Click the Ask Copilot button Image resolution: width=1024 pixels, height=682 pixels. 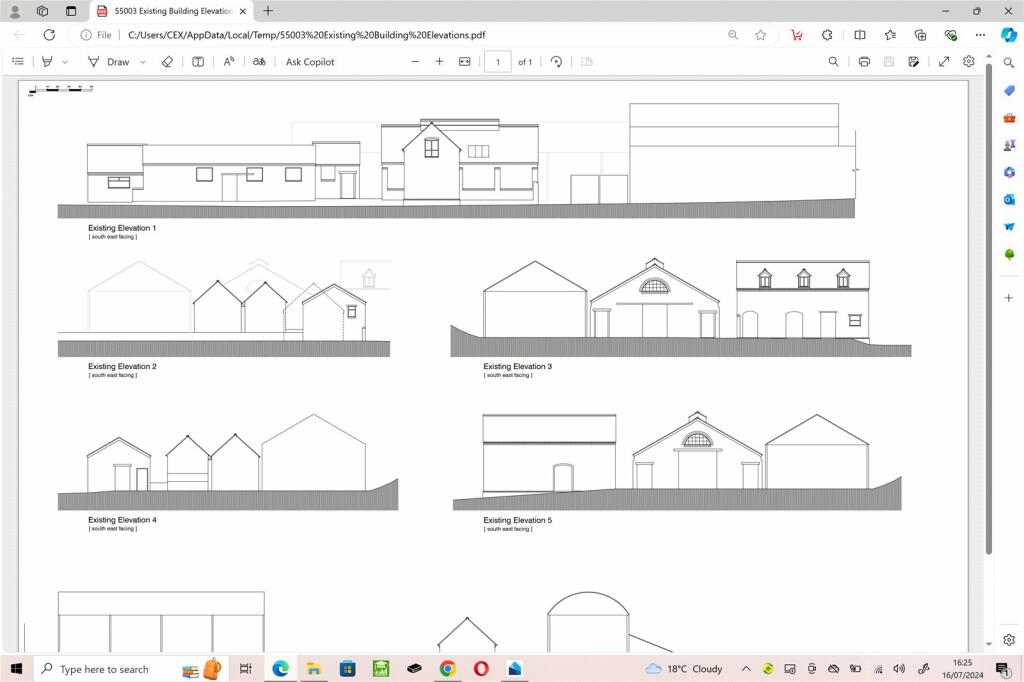310,62
